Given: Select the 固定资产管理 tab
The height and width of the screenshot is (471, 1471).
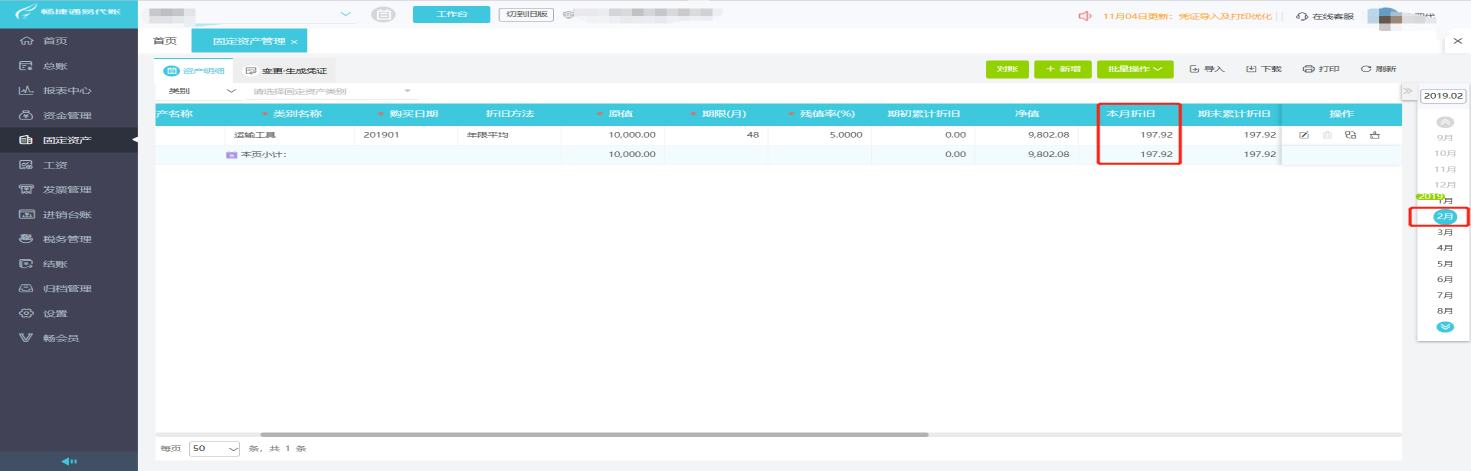Looking at the screenshot, I should (250, 41).
